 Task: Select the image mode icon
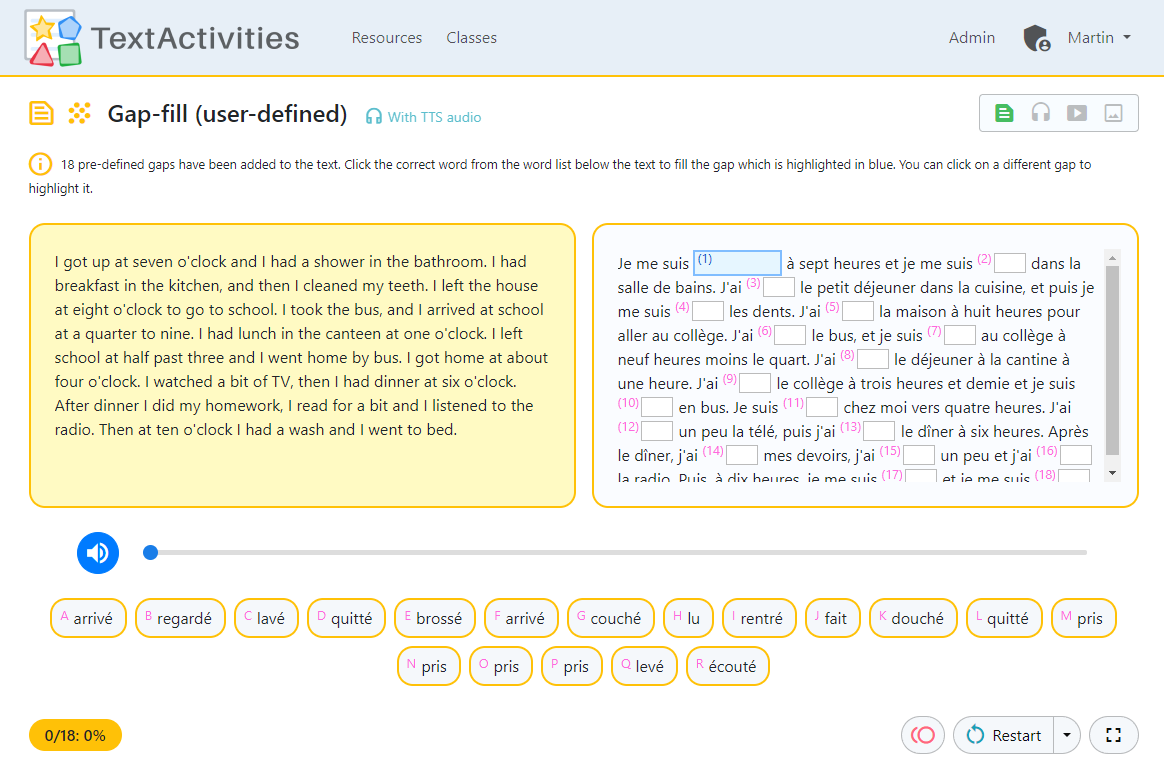1114,113
